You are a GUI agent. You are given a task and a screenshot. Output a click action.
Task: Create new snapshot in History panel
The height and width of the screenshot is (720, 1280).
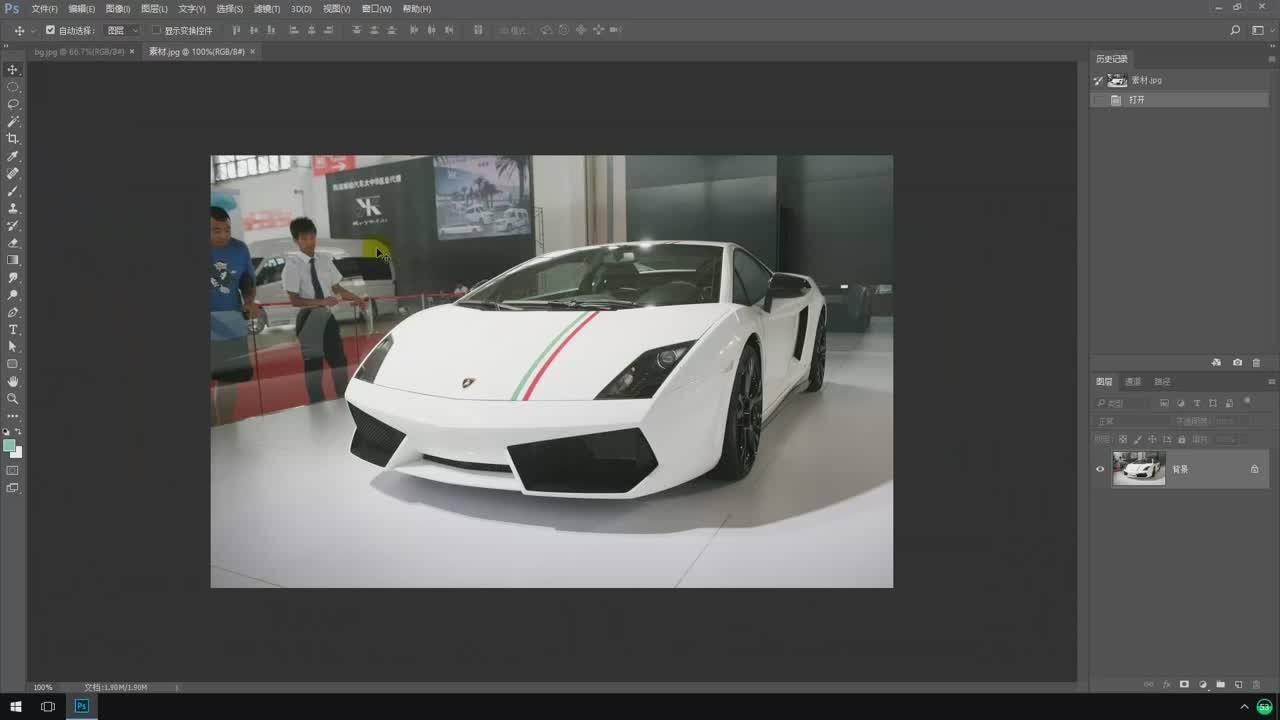tap(1237, 363)
